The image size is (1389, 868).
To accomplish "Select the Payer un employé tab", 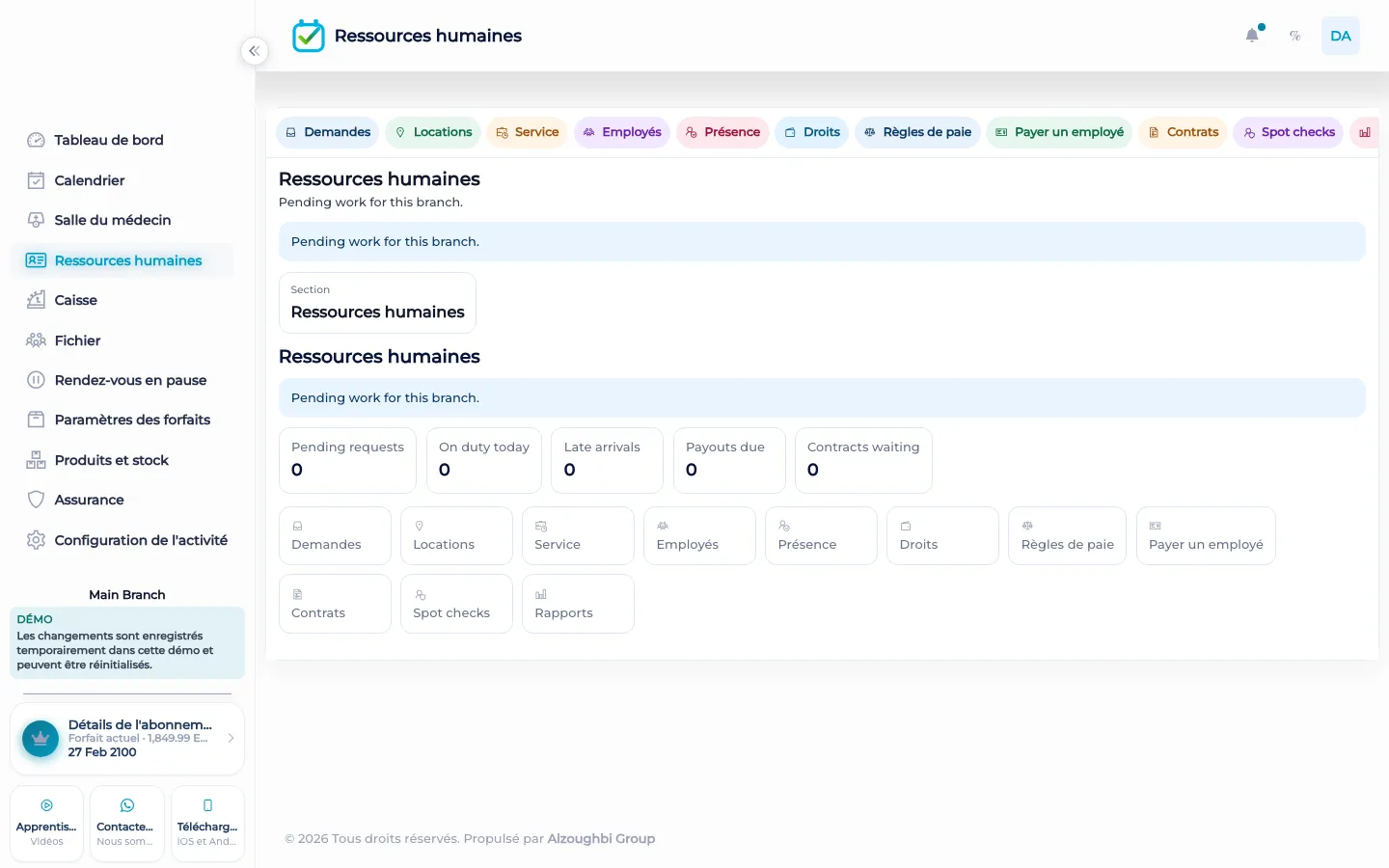I will point(1059,132).
